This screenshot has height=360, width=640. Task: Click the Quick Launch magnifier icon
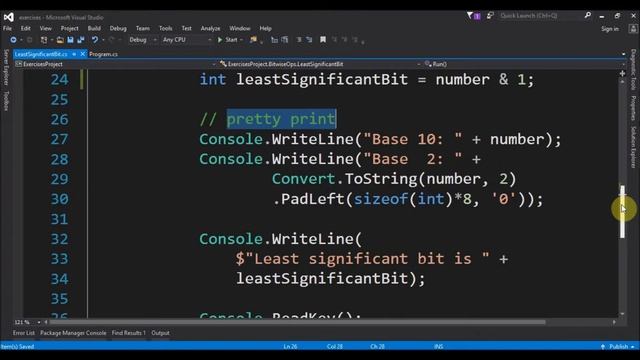click(x=587, y=16)
